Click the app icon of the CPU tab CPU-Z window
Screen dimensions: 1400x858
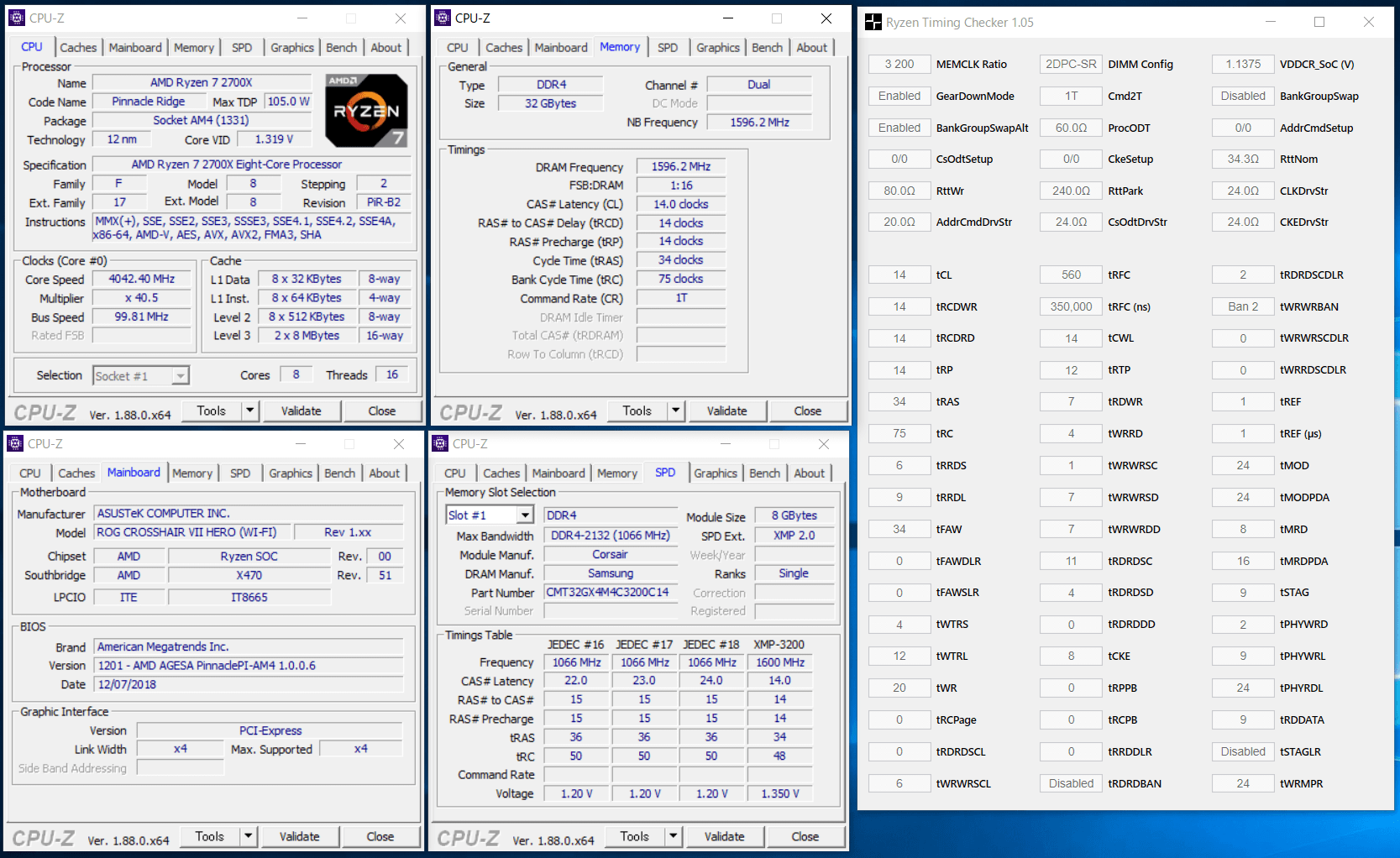tap(17, 18)
